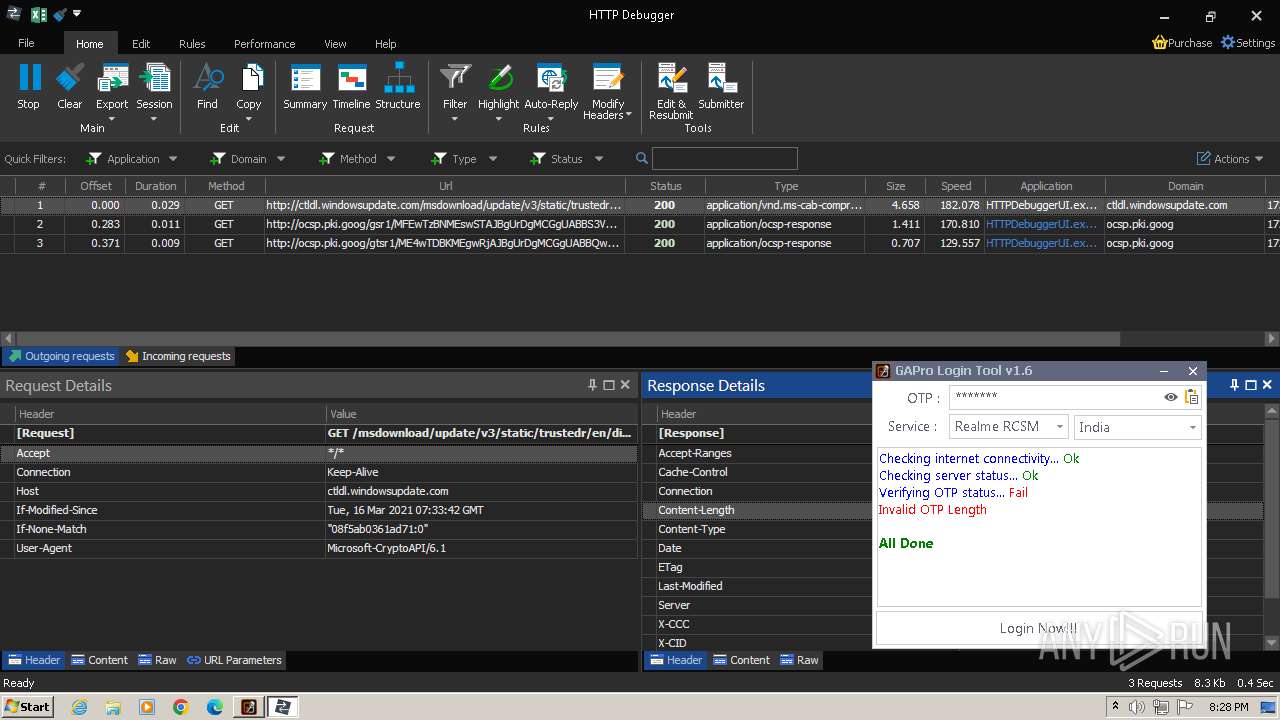Click paste clipboard icon in GAPro Login Tool
Viewport: 1280px width, 720px height.
pyautogui.click(x=1191, y=397)
